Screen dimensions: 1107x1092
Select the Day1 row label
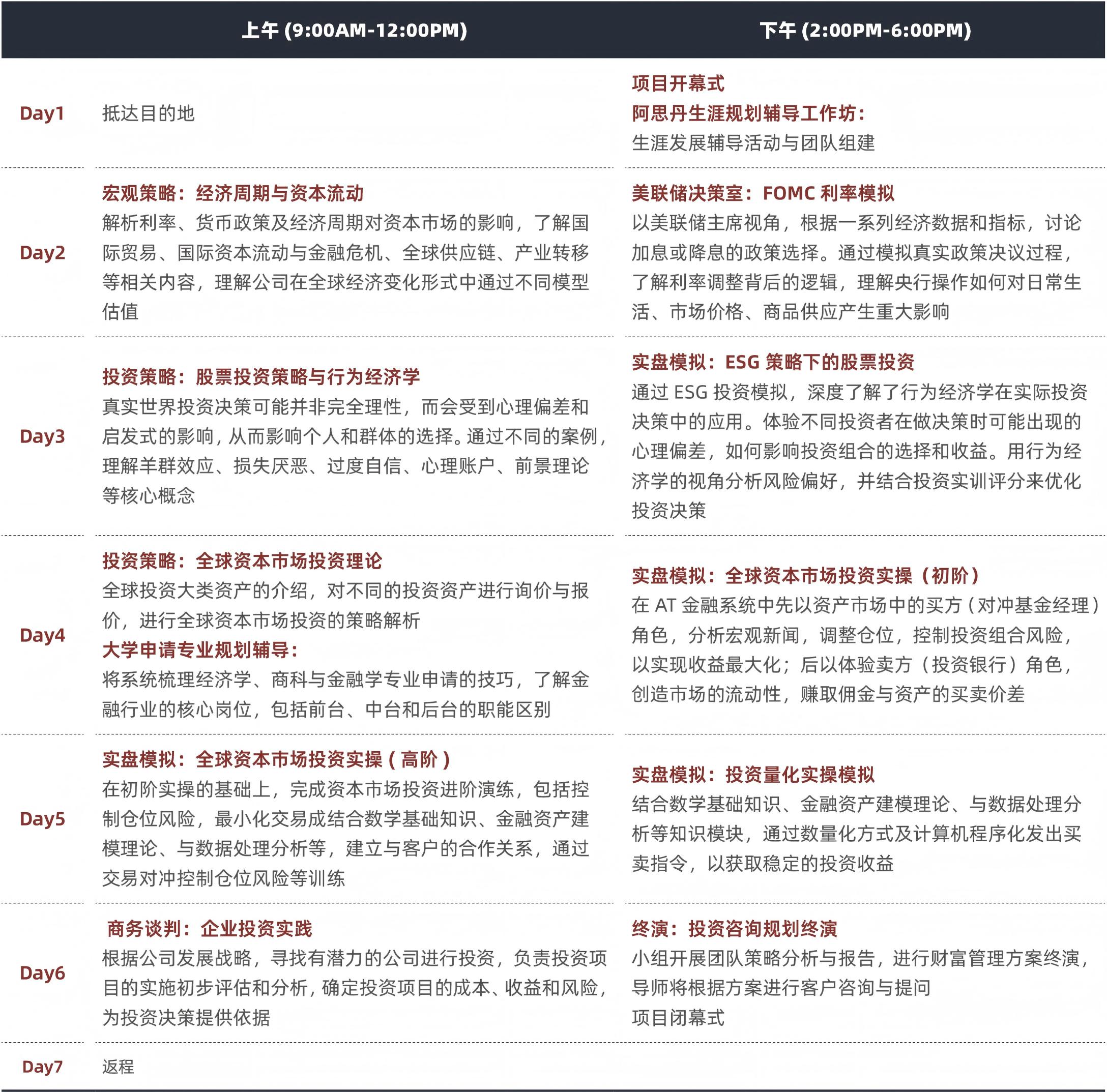[42, 113]
